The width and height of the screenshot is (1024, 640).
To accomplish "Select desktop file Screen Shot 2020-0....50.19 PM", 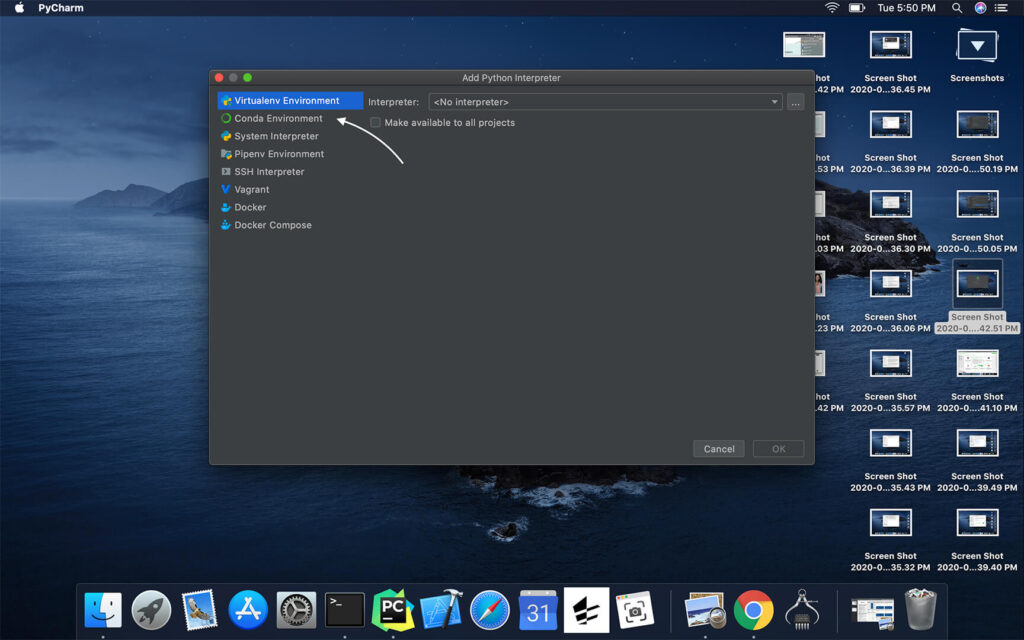I will [x=977, y=125].
